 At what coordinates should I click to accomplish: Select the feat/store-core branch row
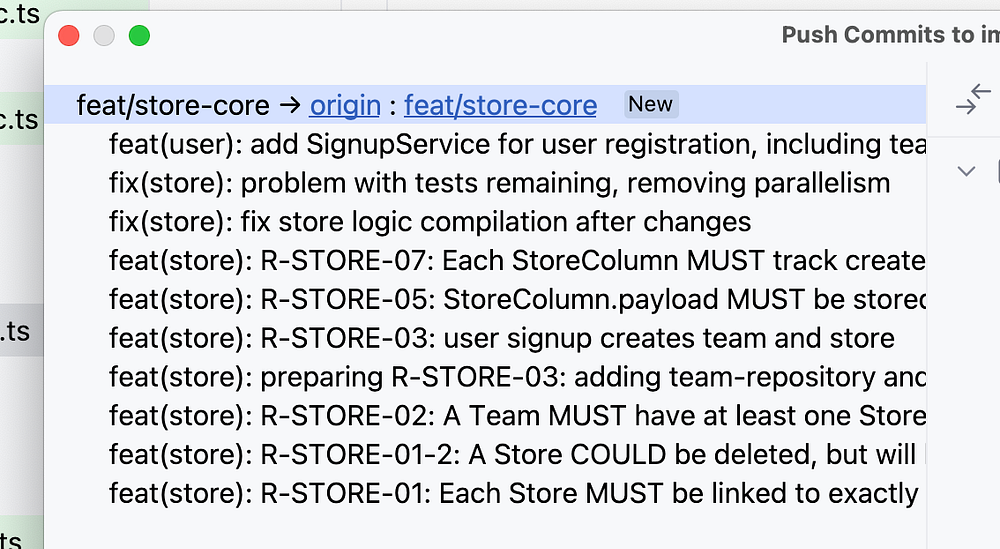coord(172,105)
